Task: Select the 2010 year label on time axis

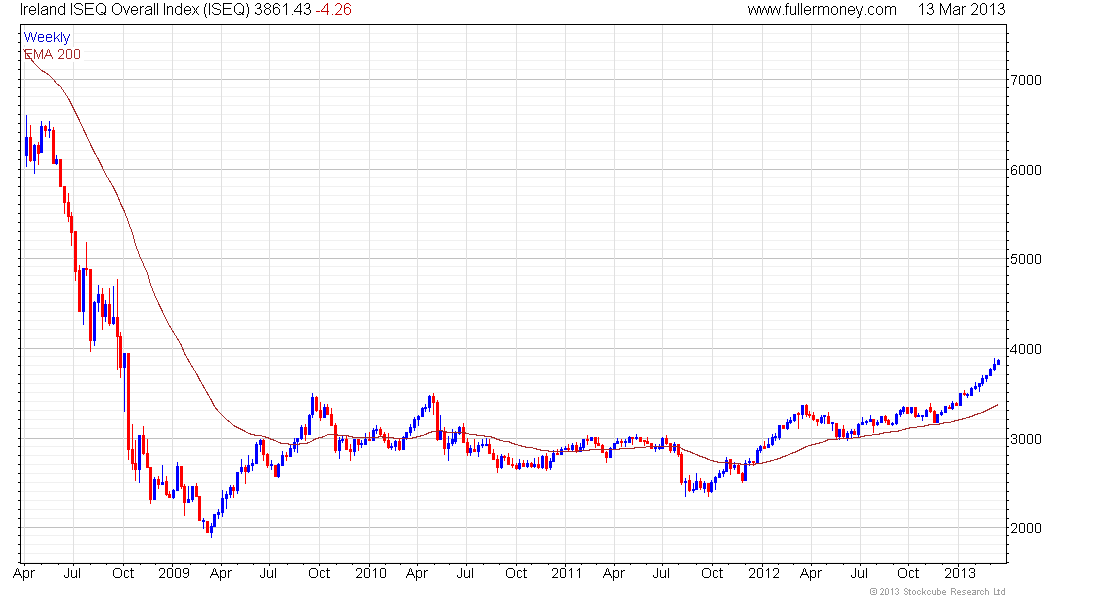Action: [370, 573]
